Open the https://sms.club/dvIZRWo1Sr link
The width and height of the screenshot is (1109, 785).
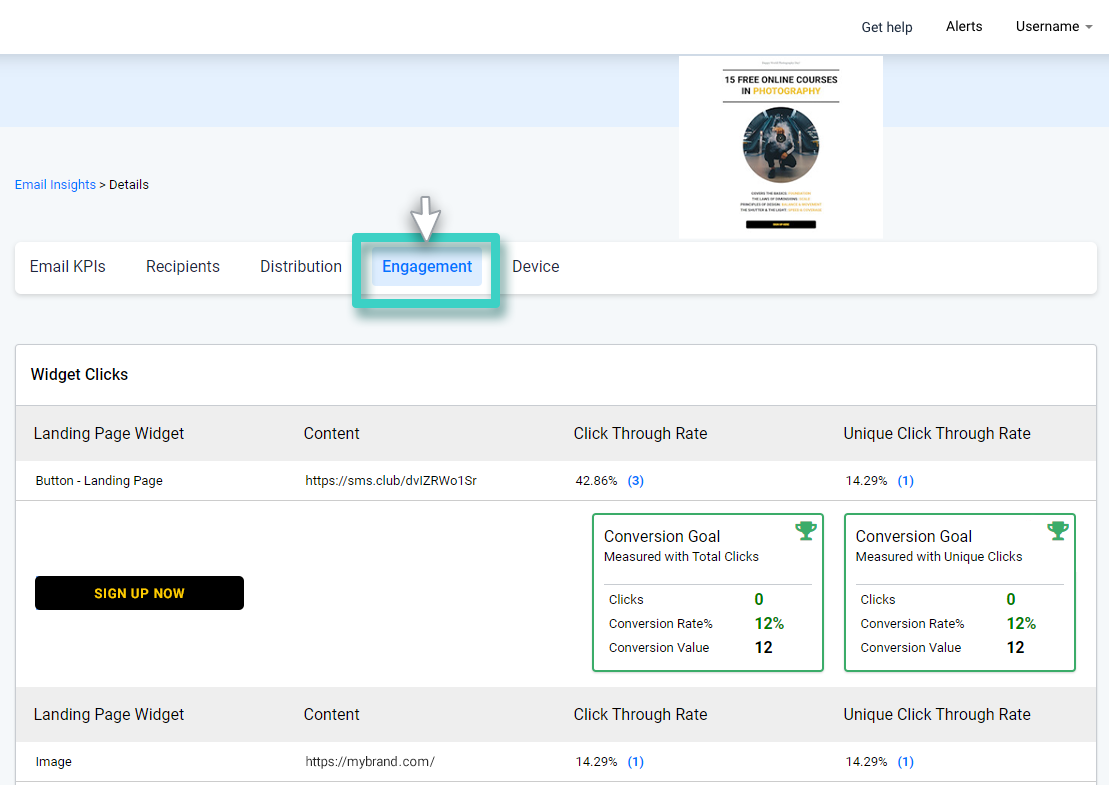390,480
